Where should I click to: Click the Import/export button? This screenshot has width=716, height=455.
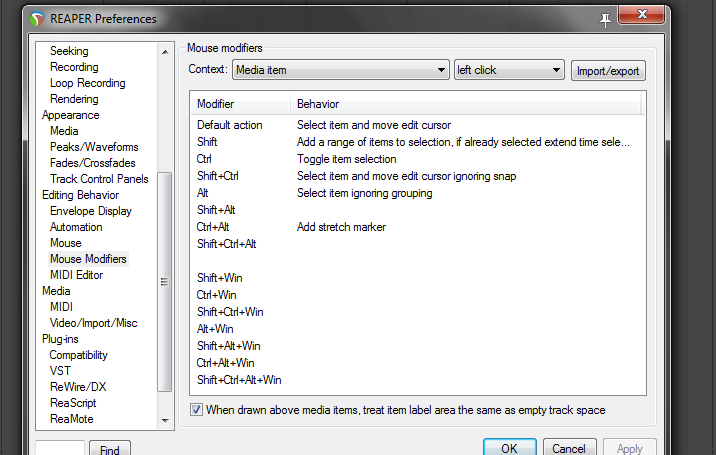coord(608,71)
